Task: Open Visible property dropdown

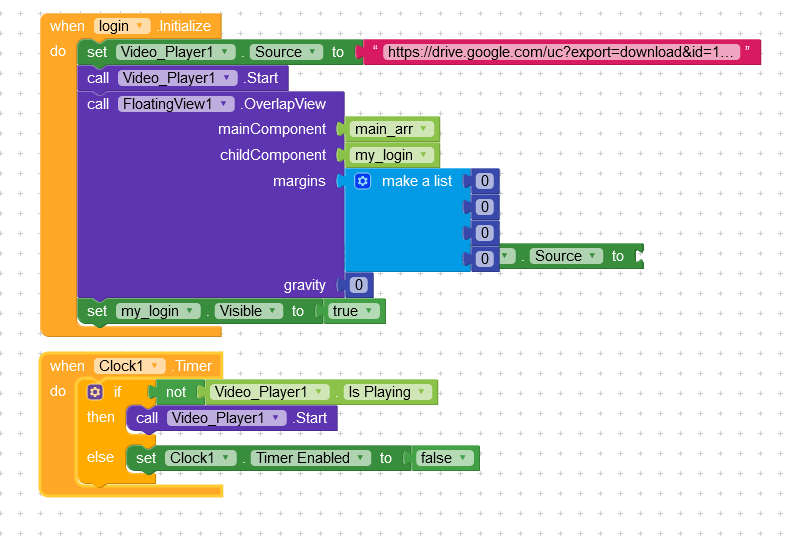Action: [x=248, y=311]
